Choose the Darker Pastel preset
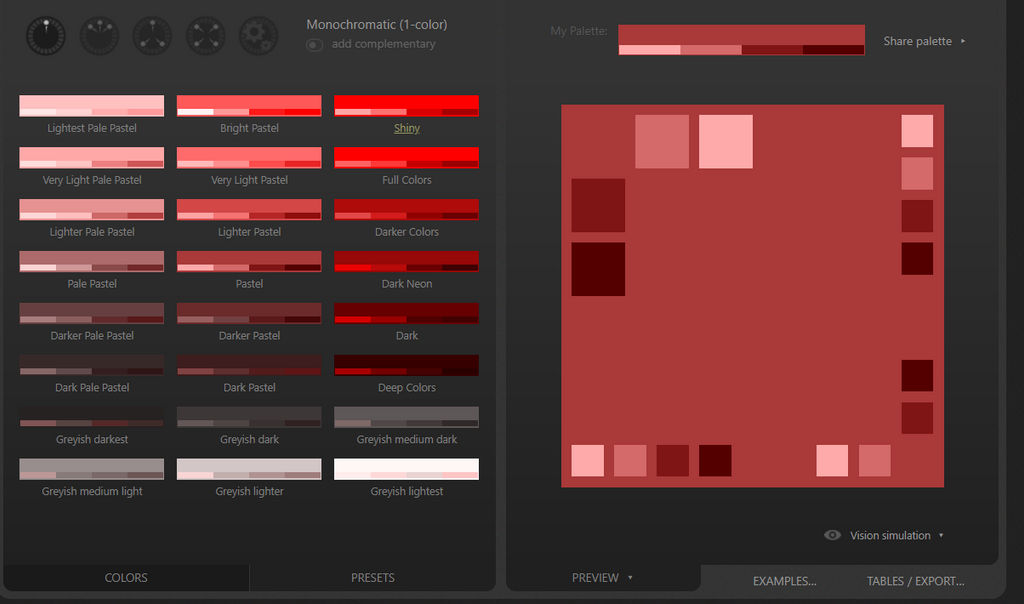The height and width of the screenshot is (604, 1024). point(249,313)
